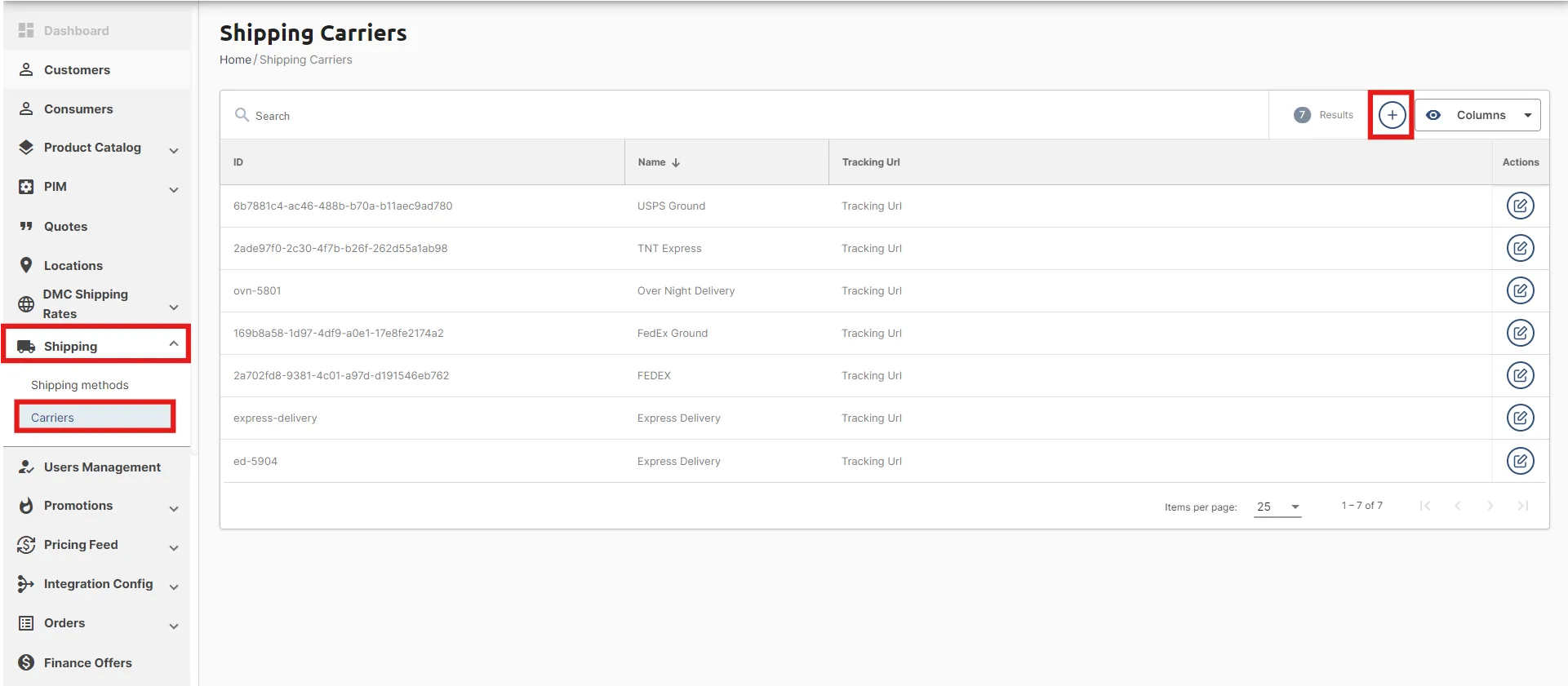Viewport: 1568px width, 686px height.
Task: Edit the TNT Express carrier row
Action: [x=1520, y=248]
